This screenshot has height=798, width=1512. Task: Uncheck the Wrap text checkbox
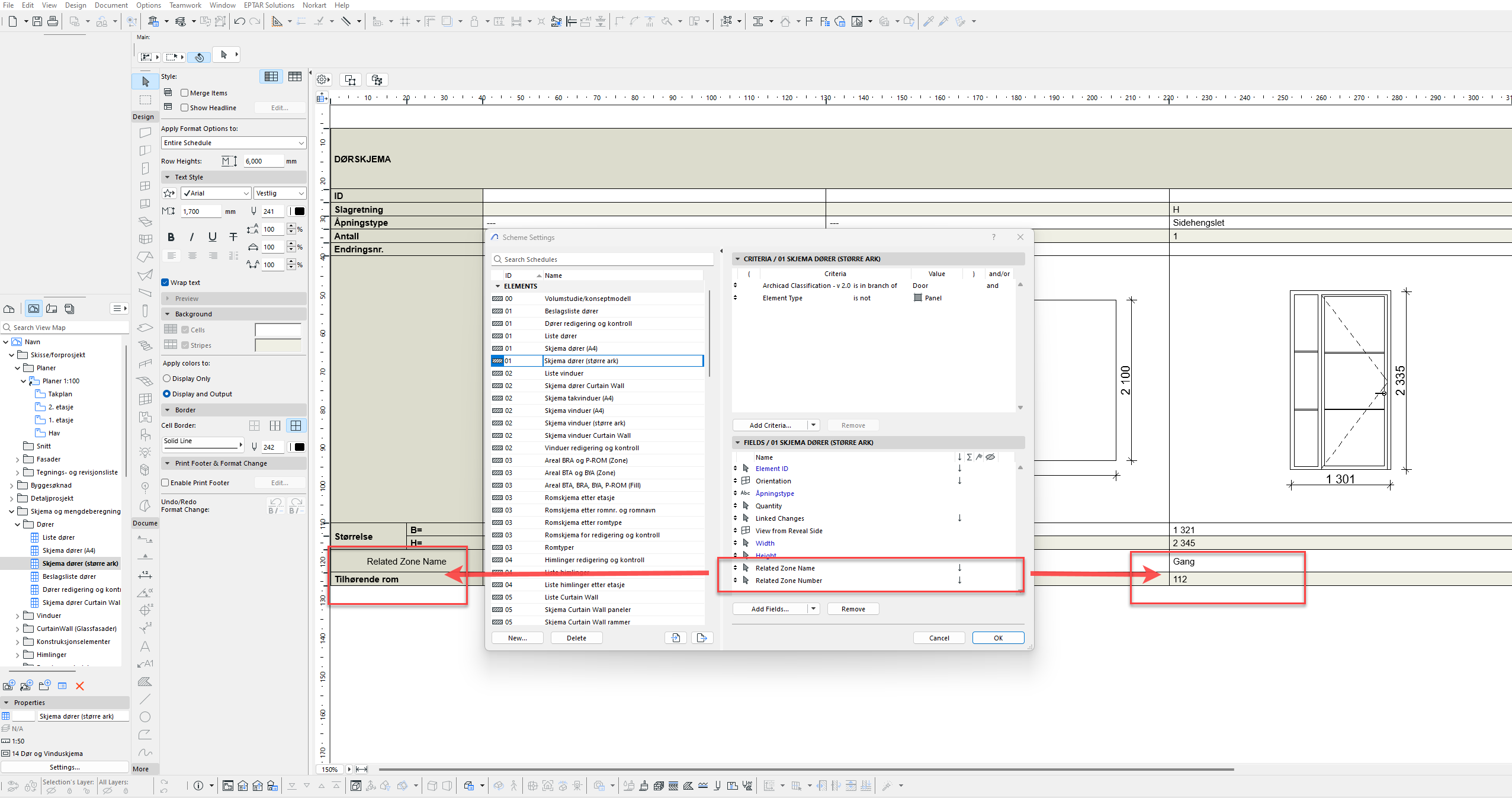[x=165, y=283]
